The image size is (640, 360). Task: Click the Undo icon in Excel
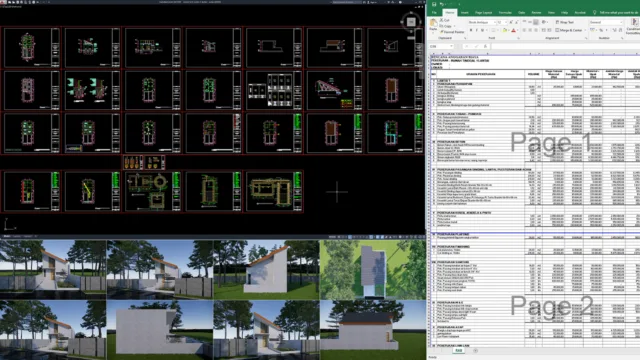point(441,4)
